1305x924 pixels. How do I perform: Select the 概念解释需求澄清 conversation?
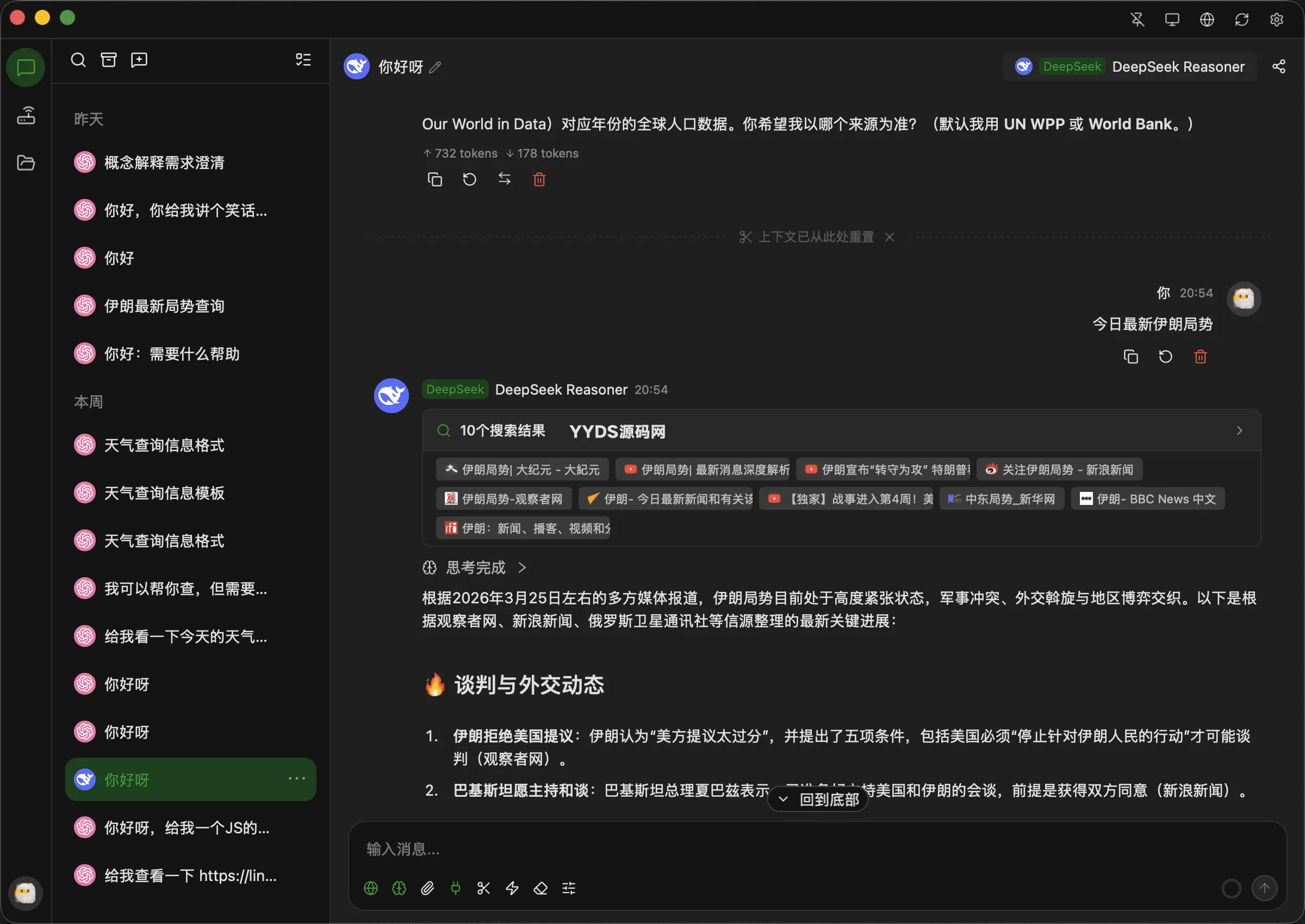[191, 162]
